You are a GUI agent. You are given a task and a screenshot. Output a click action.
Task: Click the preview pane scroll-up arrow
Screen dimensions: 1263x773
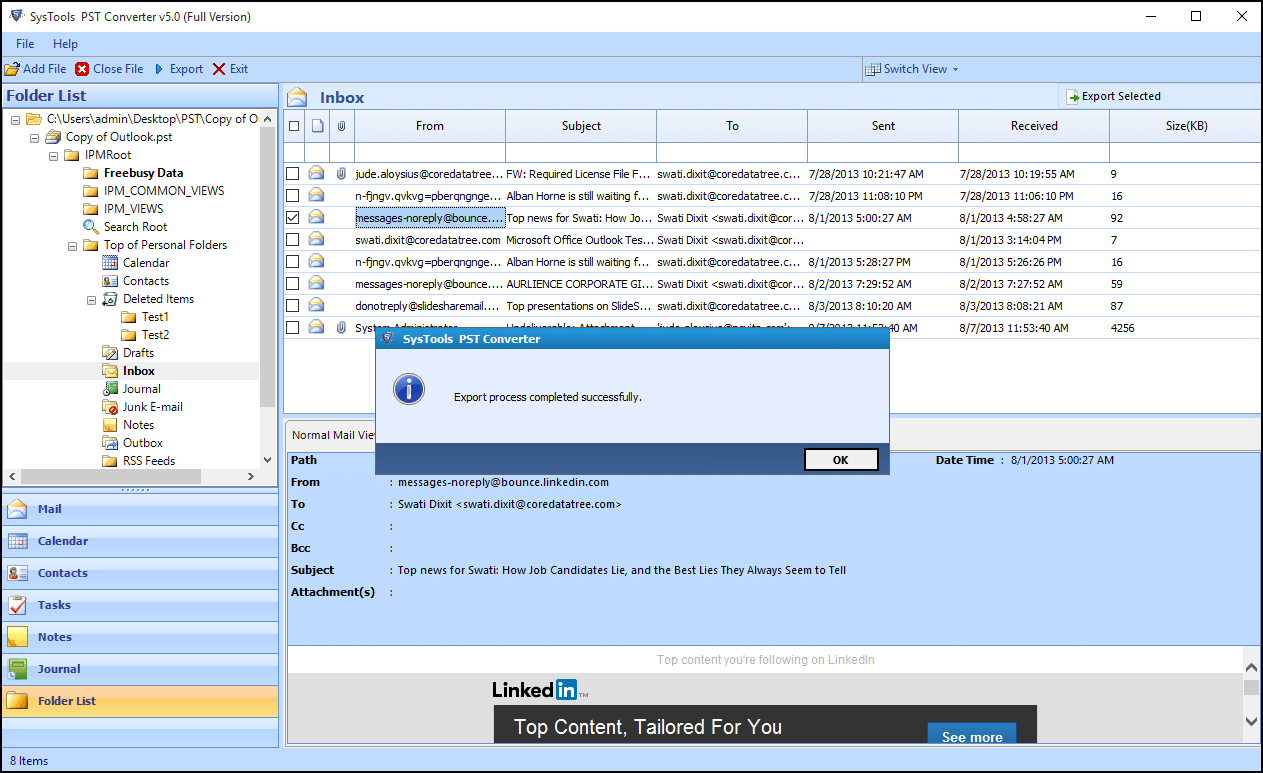click(1252, 666)
